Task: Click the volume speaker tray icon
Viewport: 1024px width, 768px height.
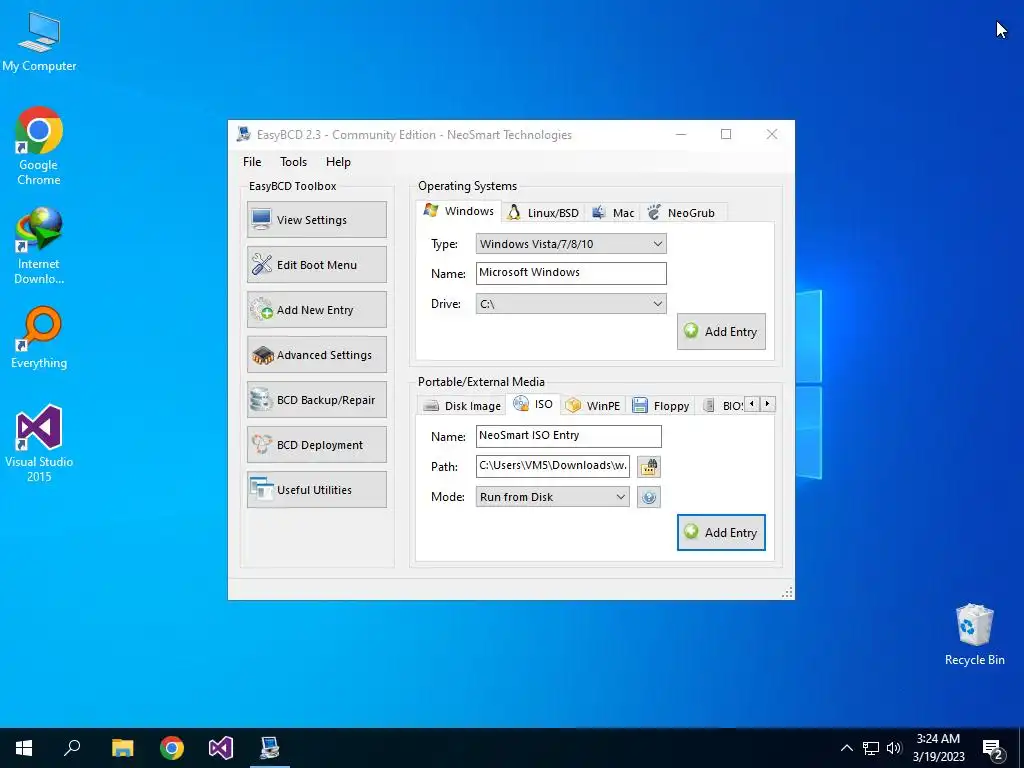Action: coord(893,748)
